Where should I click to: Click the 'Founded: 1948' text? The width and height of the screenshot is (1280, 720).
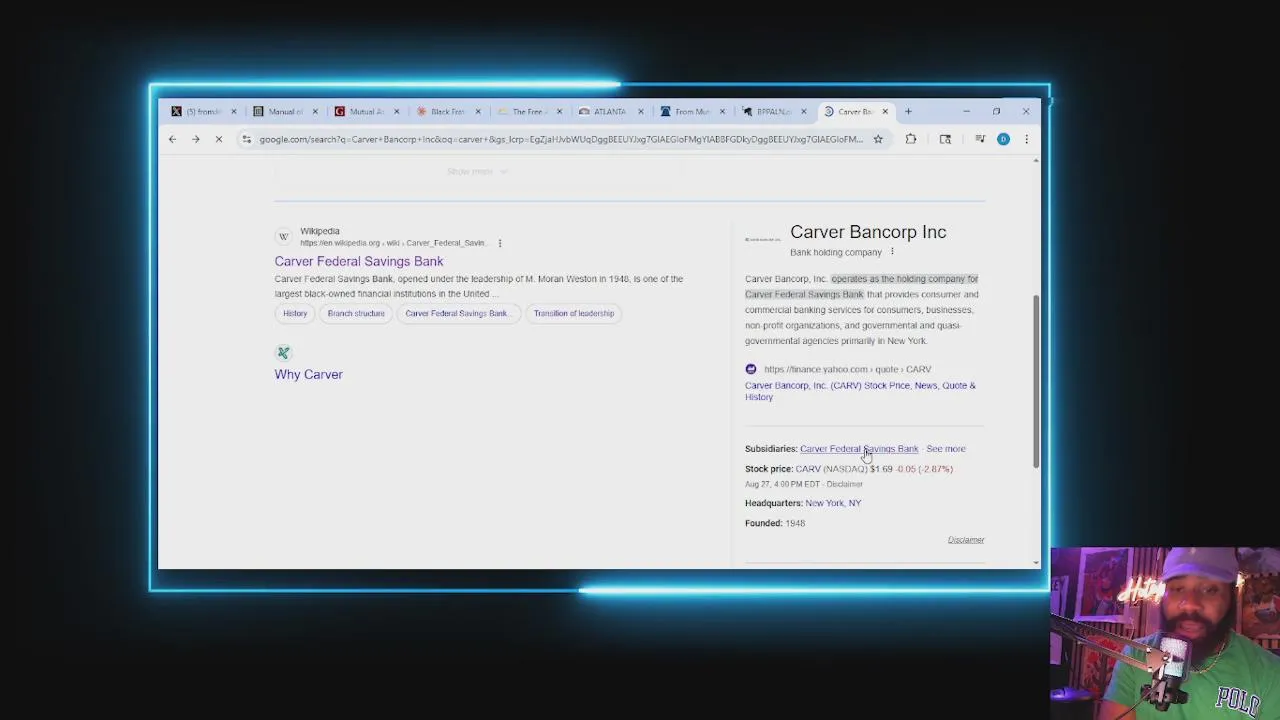(775, 523)
